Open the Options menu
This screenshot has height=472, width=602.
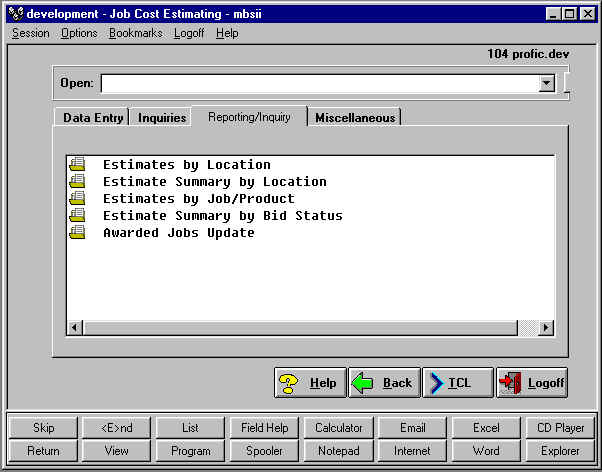tap(79, 33)
